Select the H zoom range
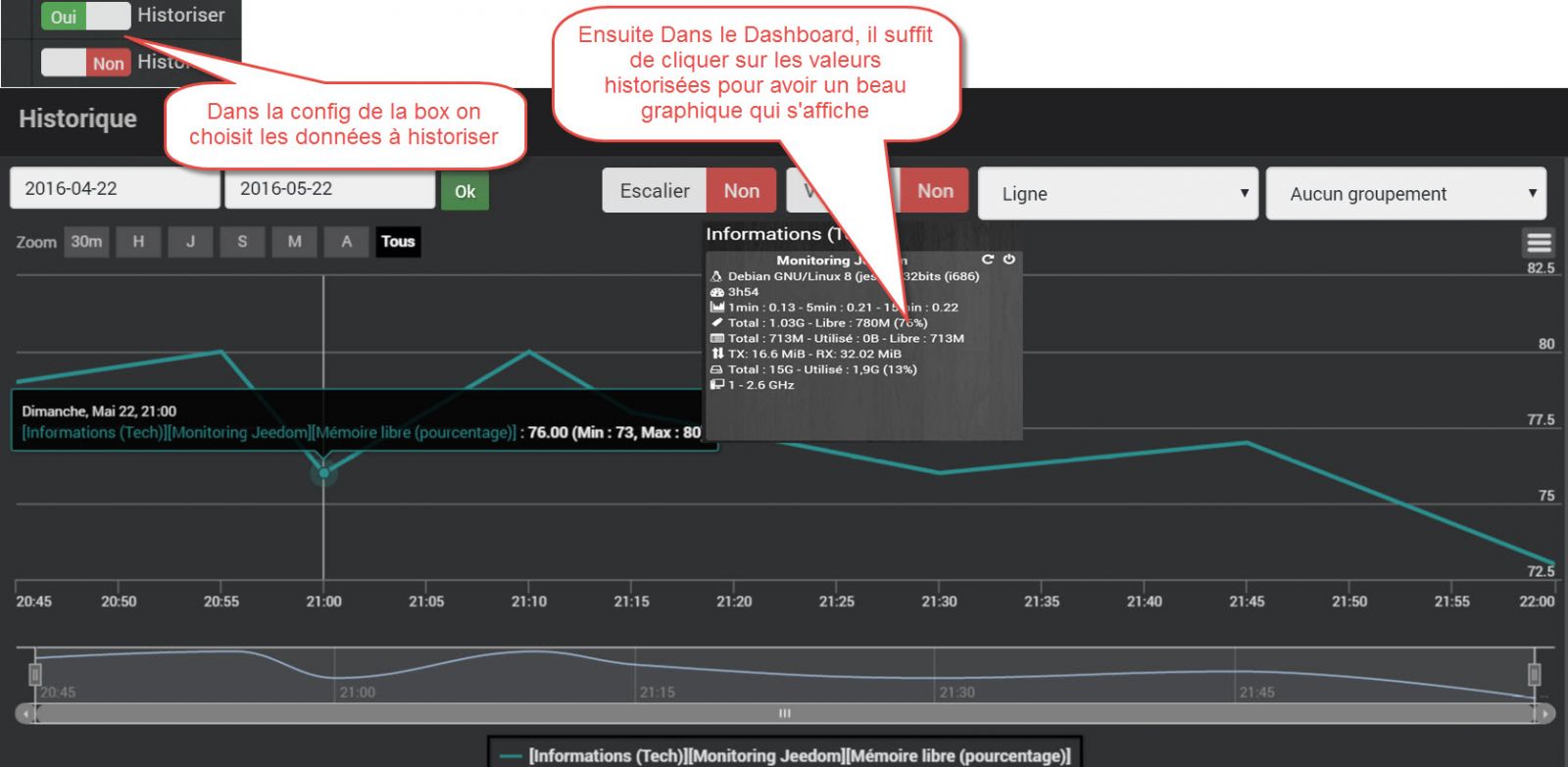Screen dimensions: 1568x767 (x=138, y=242)
